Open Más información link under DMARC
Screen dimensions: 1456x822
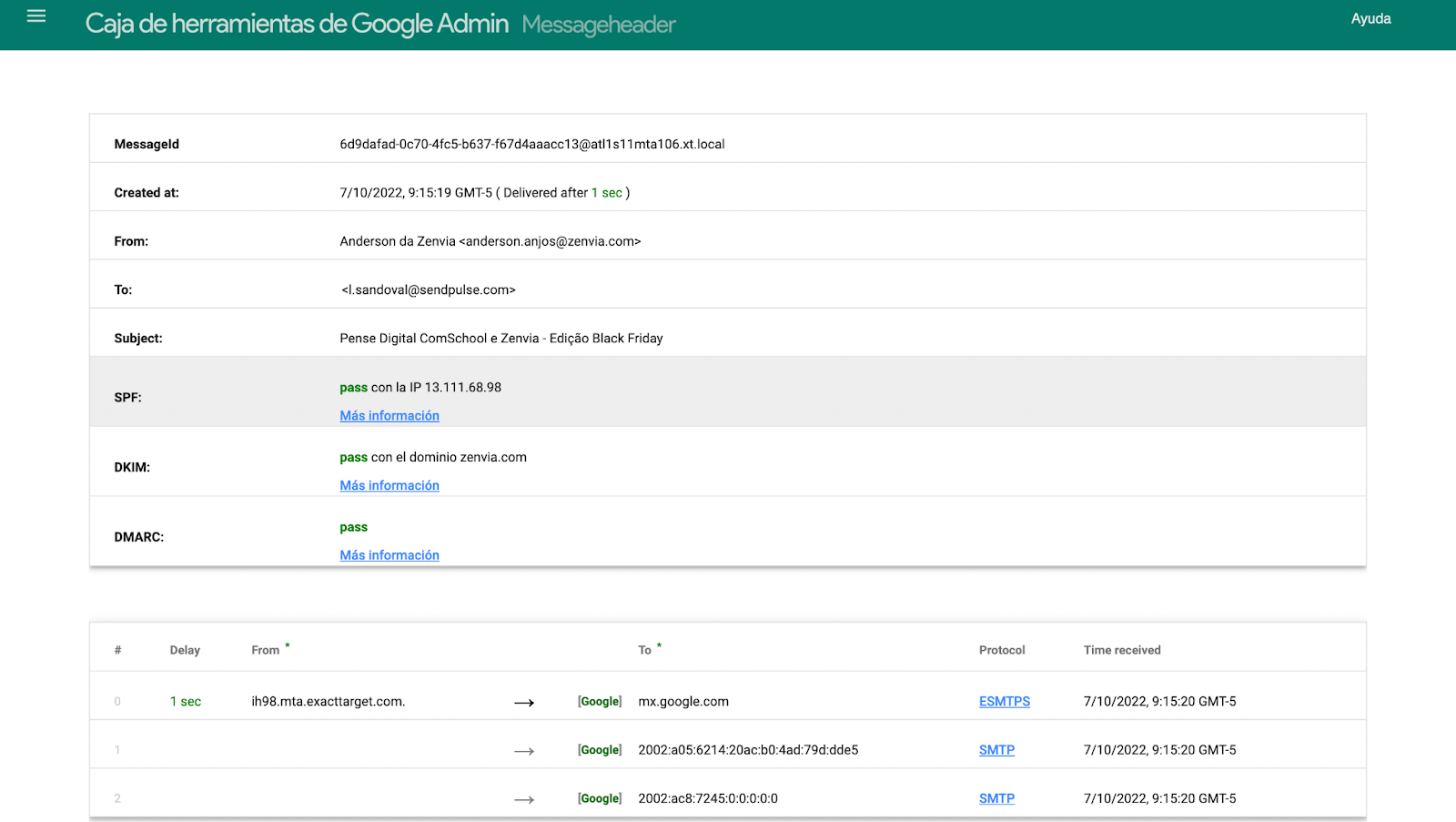click(x=389, y=555)
